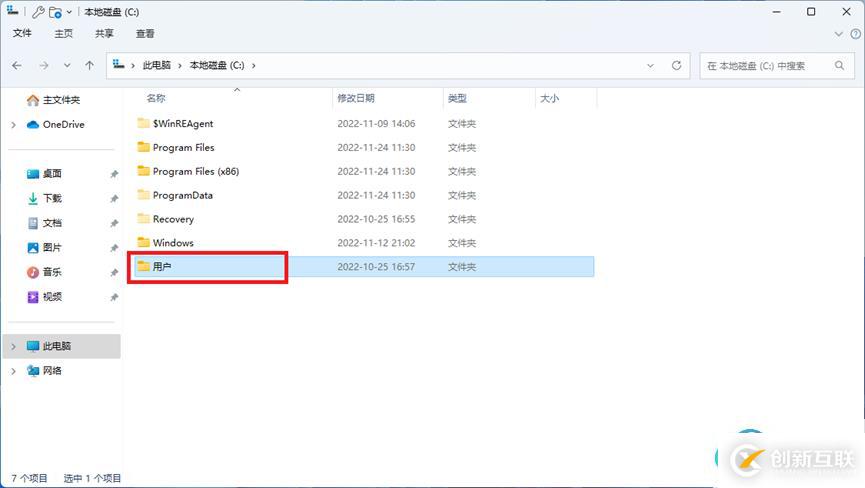
Task: Click the pin icon next to 桌面
Action: pos(114,174)
